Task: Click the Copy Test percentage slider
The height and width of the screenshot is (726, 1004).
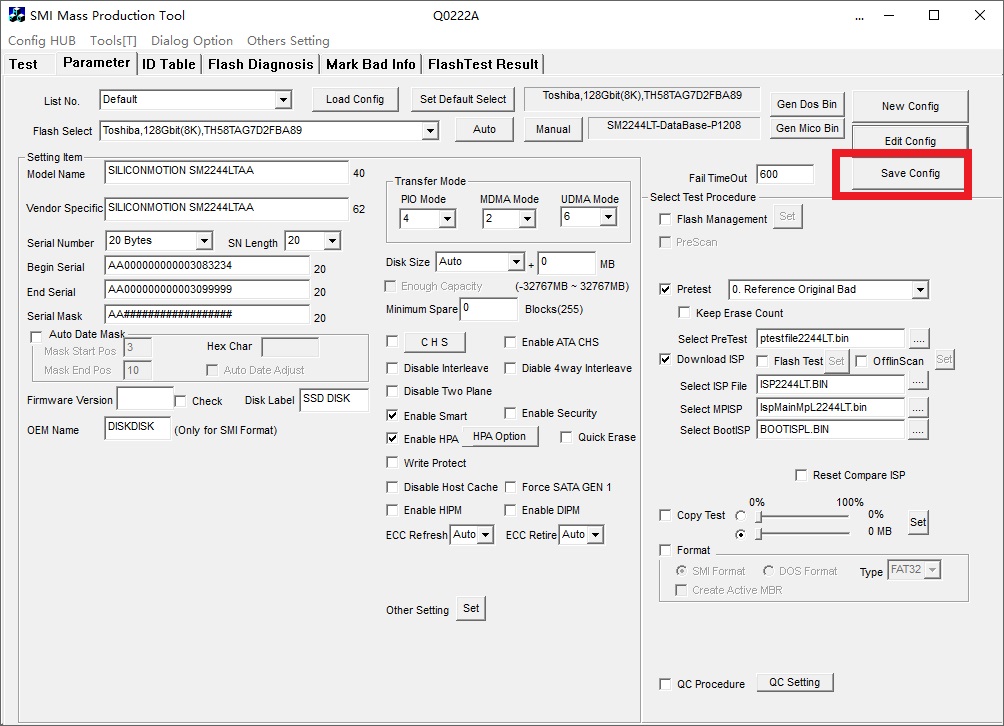Action: 802,517
